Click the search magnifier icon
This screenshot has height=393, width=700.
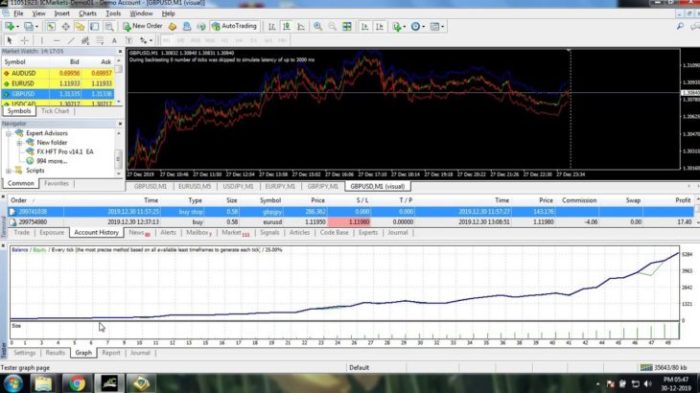pos(680,26)
